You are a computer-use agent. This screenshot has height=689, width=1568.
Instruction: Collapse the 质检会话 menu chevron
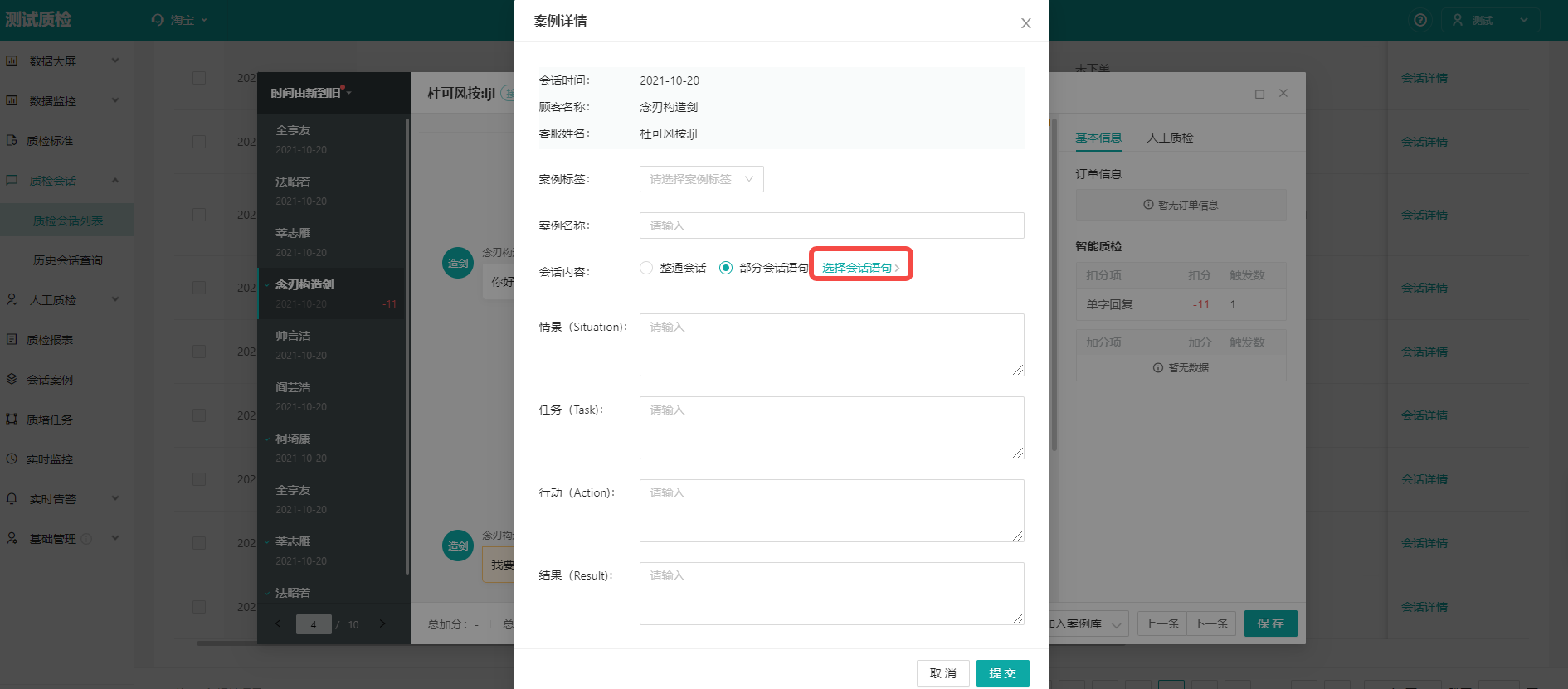click(115, 180)
